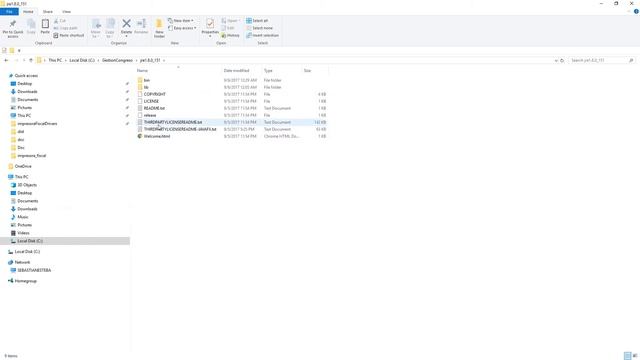Click the Network icon in navigation pane
The height and width of the screenshot is (360, 640).
(11, 262)
